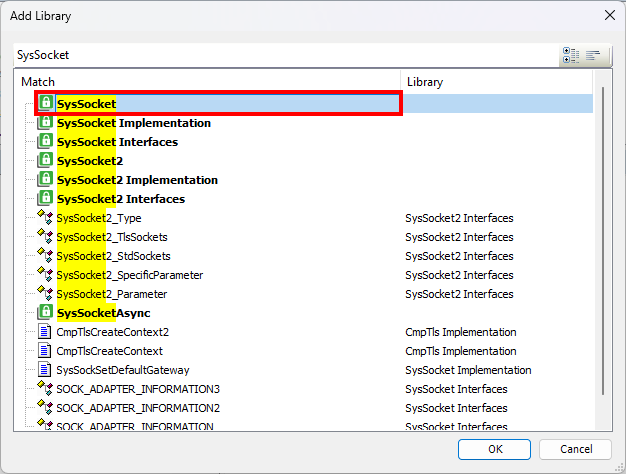The image size is (626, 474).
Task: Select SysSocket2_SpecificParameter entry
Action: point(130,275)
